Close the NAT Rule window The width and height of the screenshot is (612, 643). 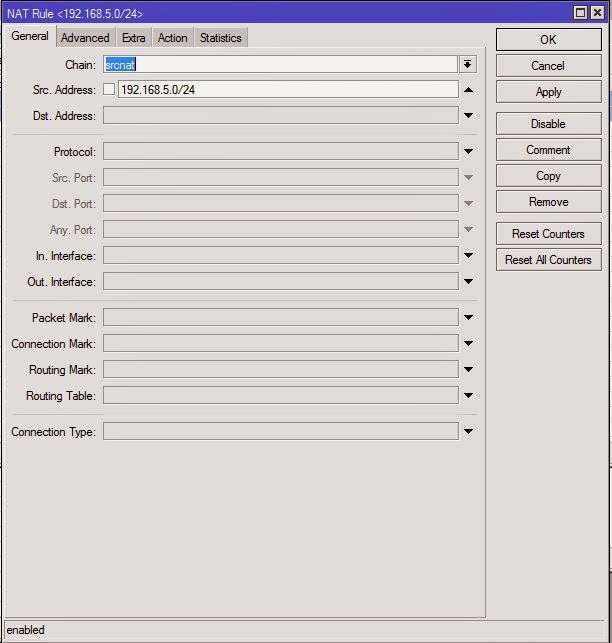pyautogui.click(x=597, y=13)
